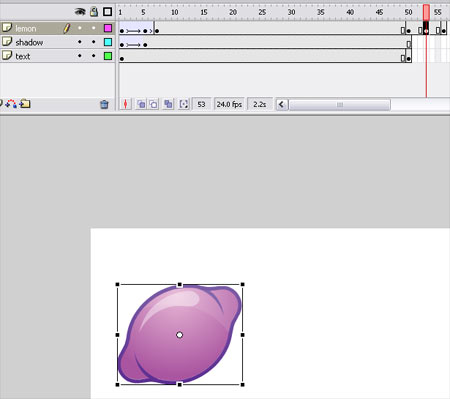This screenshot has height=399, width=450.
Task: Click the timeline scroll left arrow
Action: click(x=281, y=105)
